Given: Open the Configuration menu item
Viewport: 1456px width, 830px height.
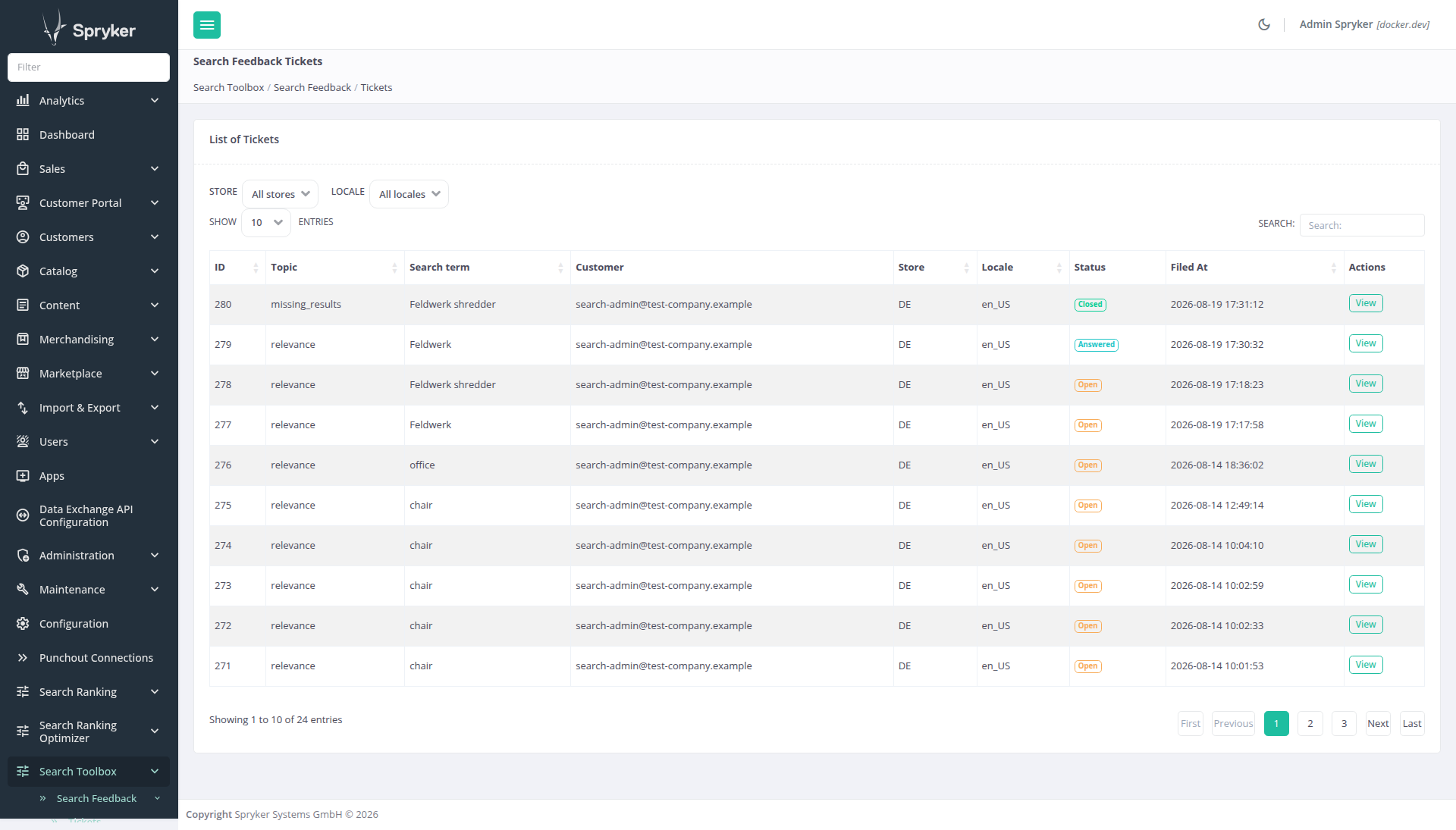Looking at the screenshot, I should coord(89,623).
